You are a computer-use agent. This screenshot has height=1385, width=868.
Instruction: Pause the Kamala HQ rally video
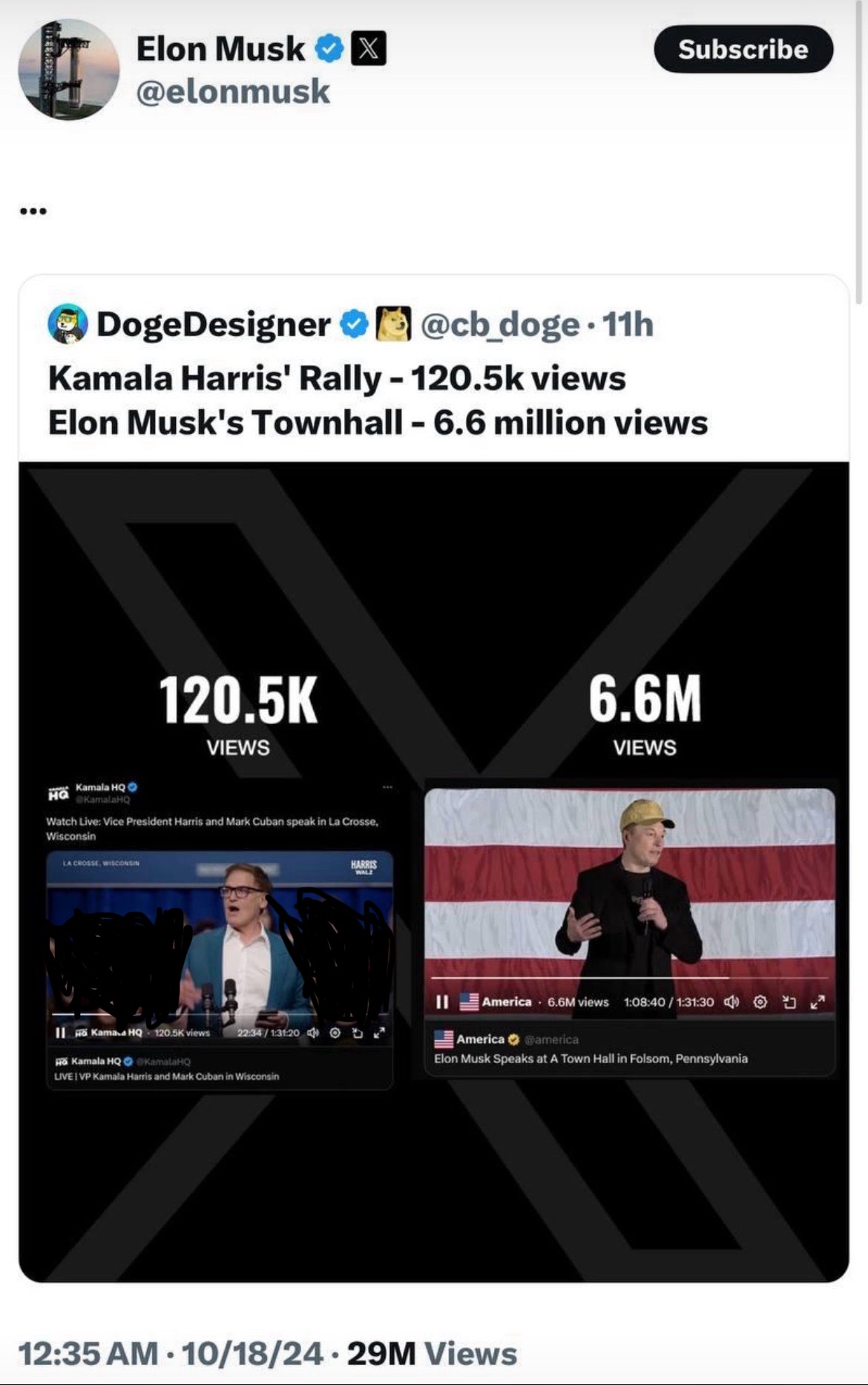pyautogui.click(x=60, y=1033)
